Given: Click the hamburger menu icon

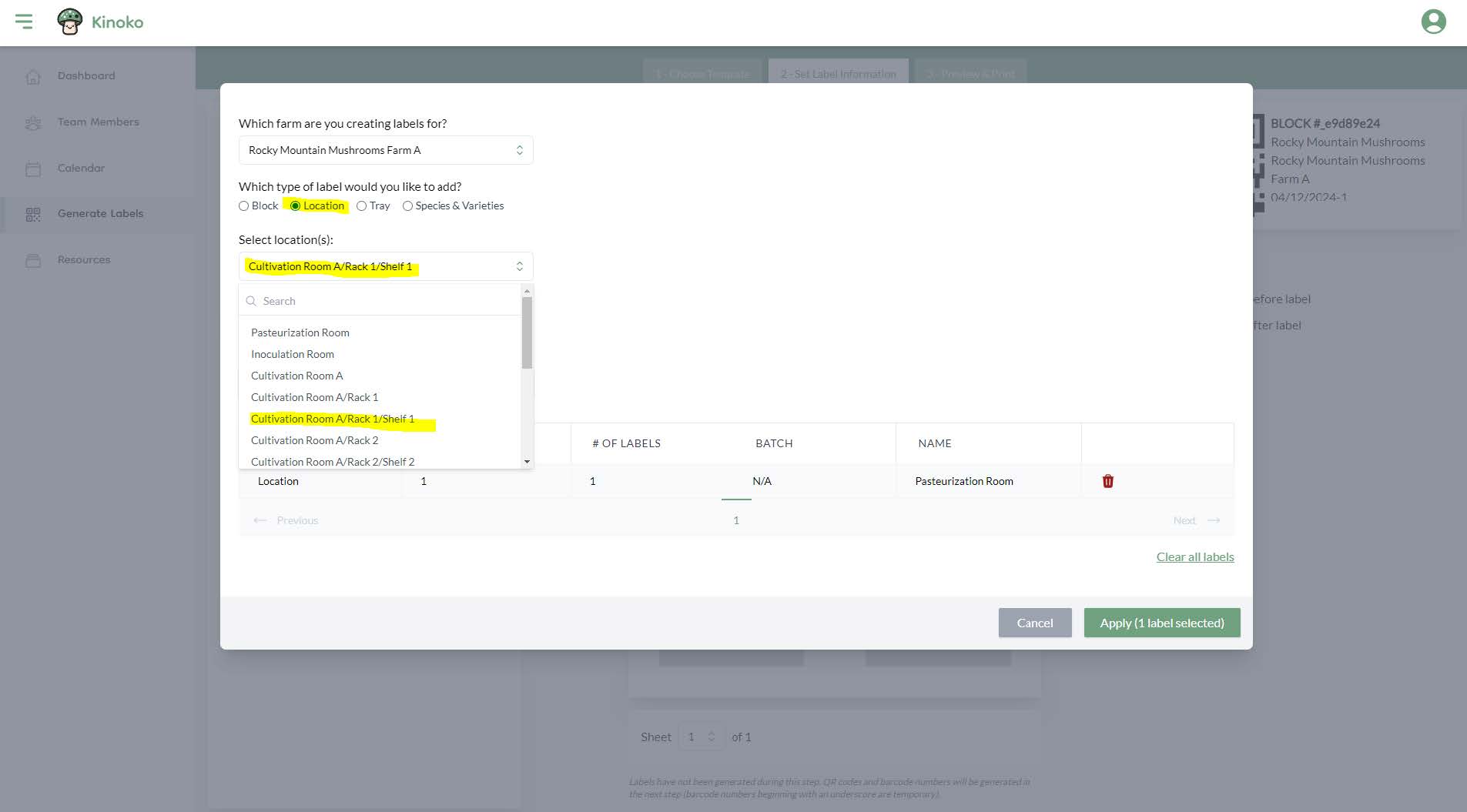Looking at the screenshot, I should [x=24, y=22].
